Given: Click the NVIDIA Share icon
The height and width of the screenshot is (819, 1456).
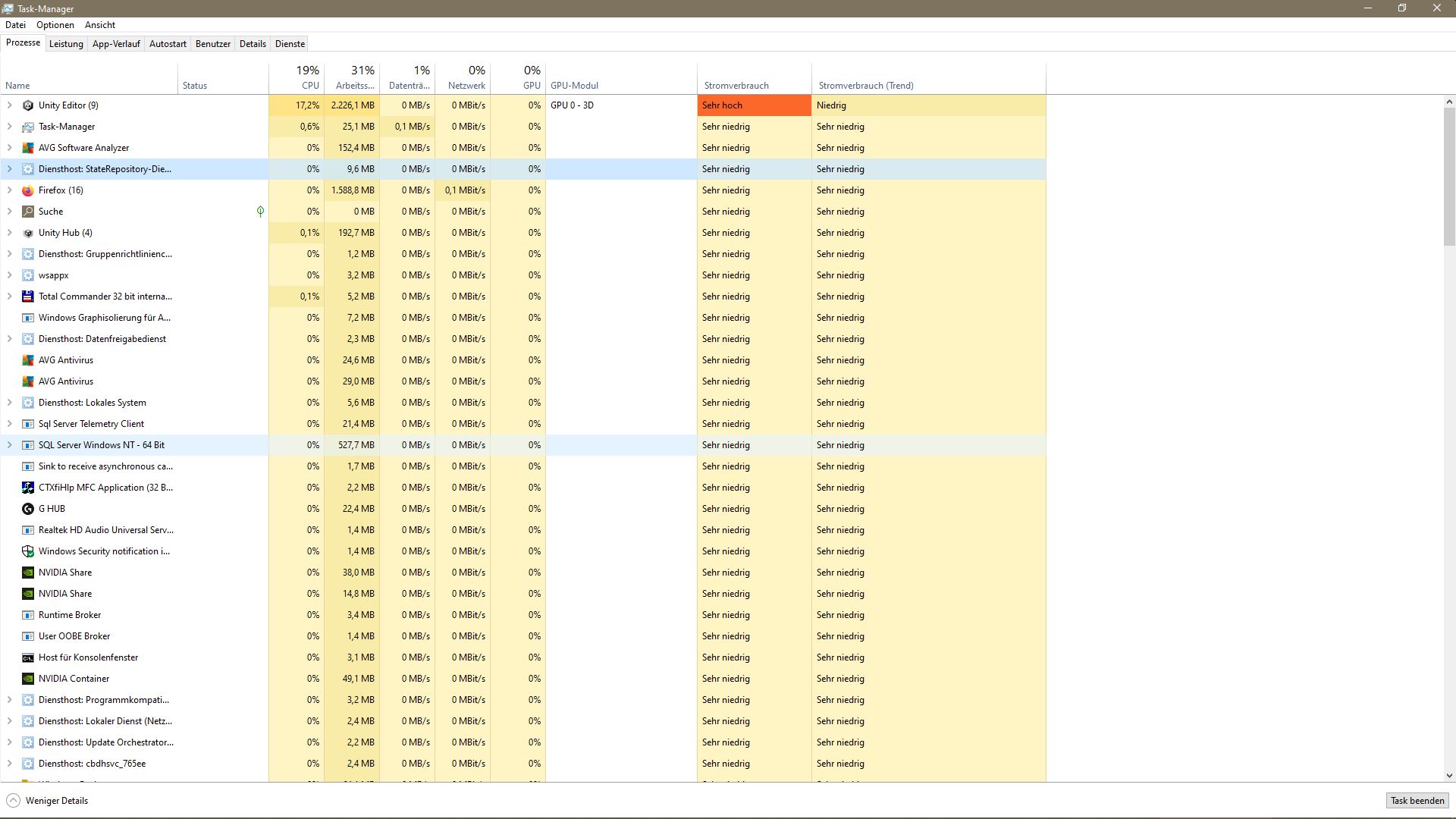Looking at the screenshot, I should coord(28,572).
